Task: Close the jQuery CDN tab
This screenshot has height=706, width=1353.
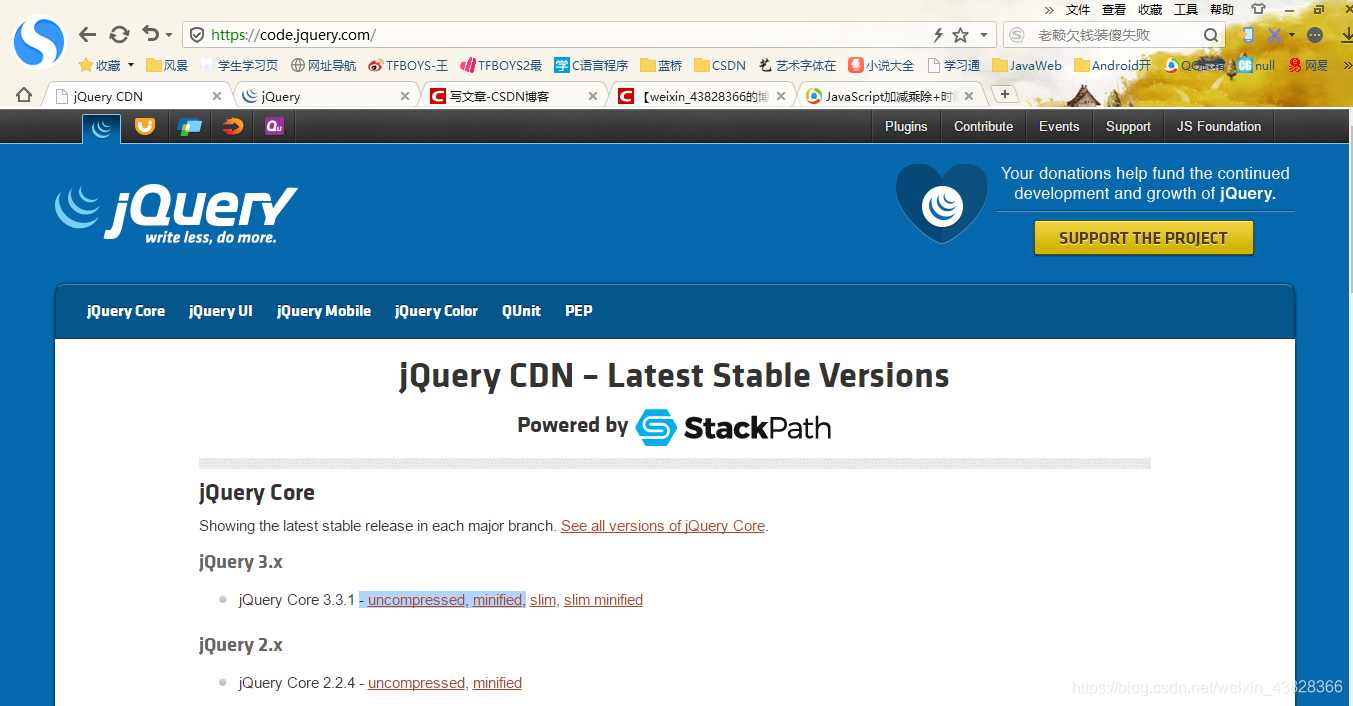Action: (217, 96)
